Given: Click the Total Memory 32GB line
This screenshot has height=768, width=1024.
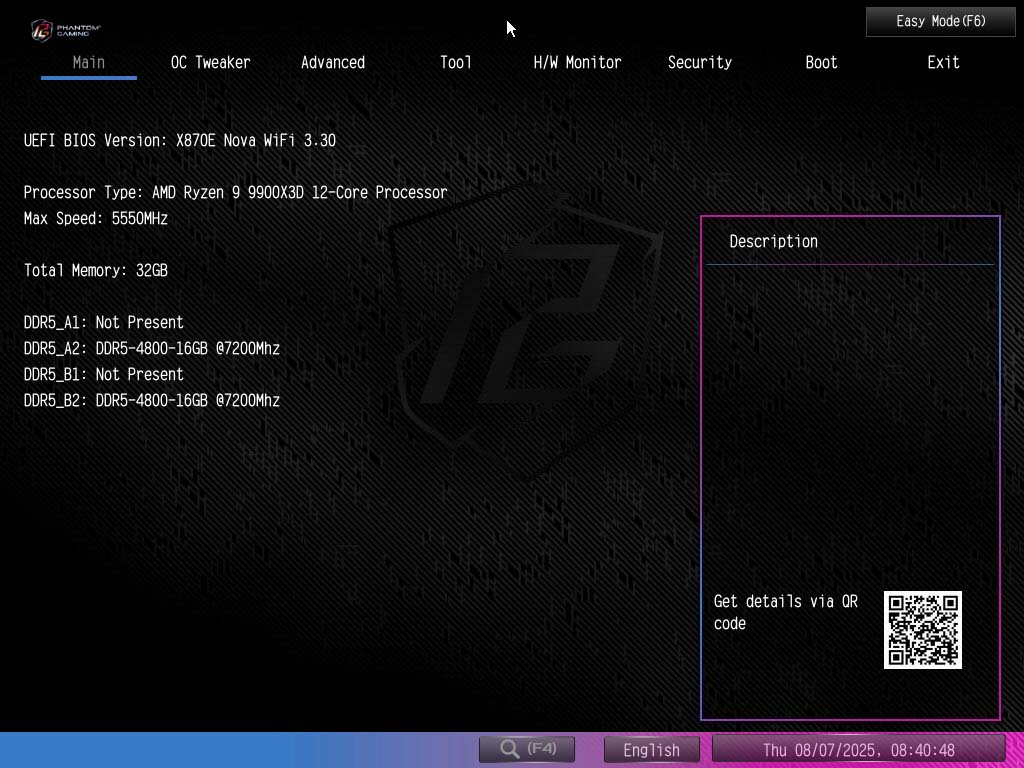Looking at the screenshot, I should (x=95, y=270).
